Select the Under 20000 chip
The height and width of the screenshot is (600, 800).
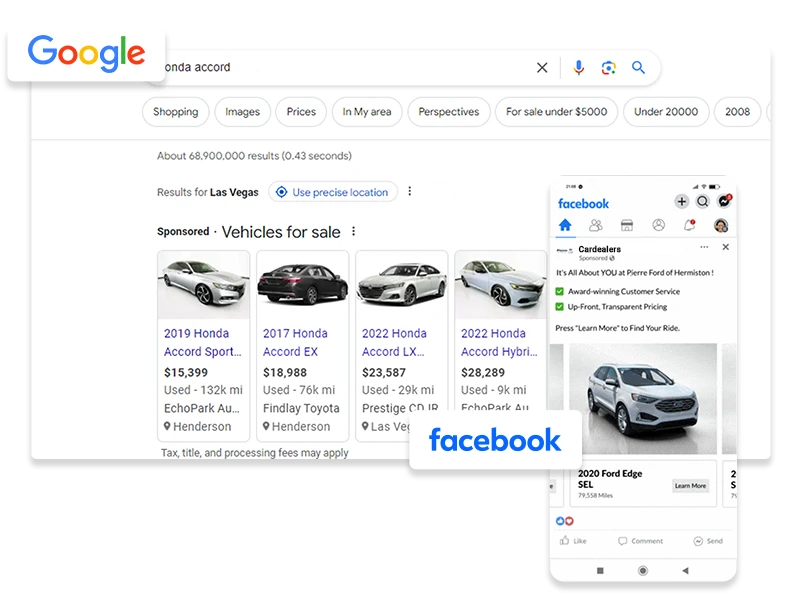pos(666,112)
